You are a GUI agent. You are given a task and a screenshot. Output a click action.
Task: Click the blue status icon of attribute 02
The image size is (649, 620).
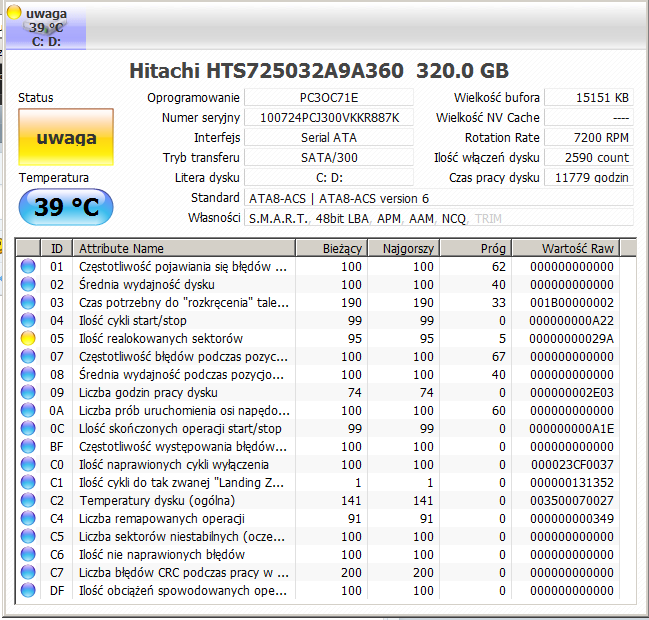(x=28, y=284)
